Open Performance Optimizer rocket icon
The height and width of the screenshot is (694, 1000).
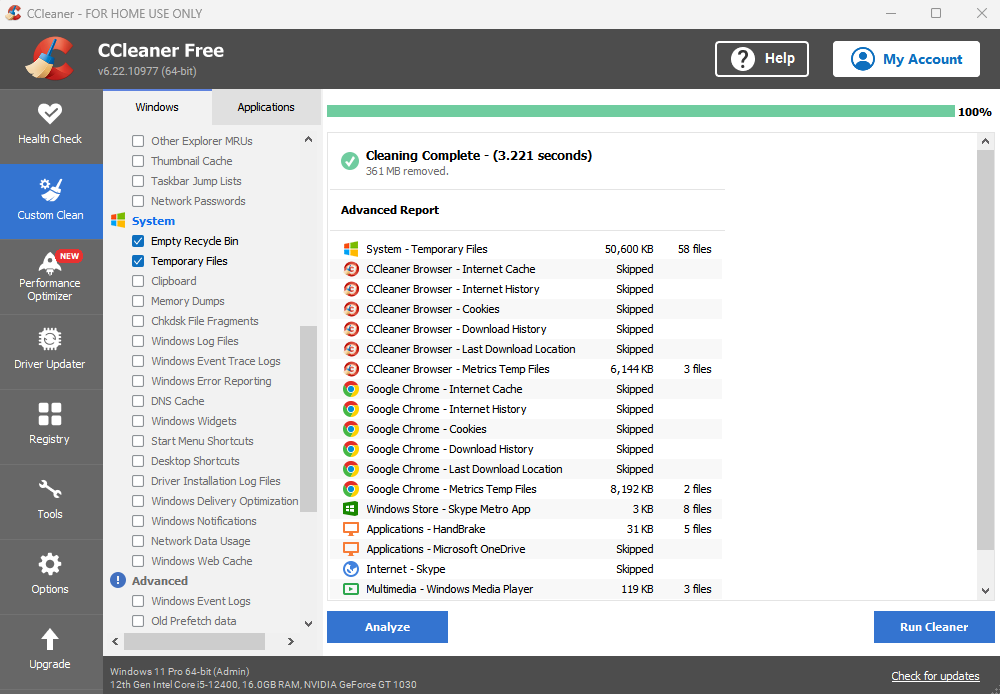pos(50,264)
